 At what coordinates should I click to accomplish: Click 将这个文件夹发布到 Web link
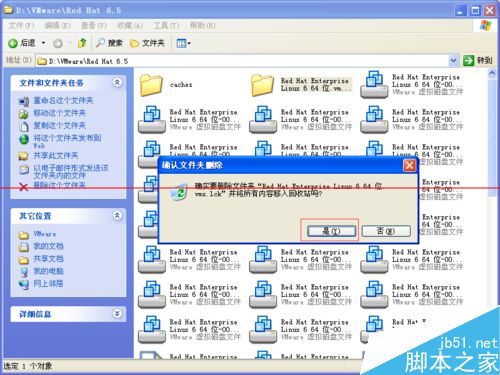67,141
